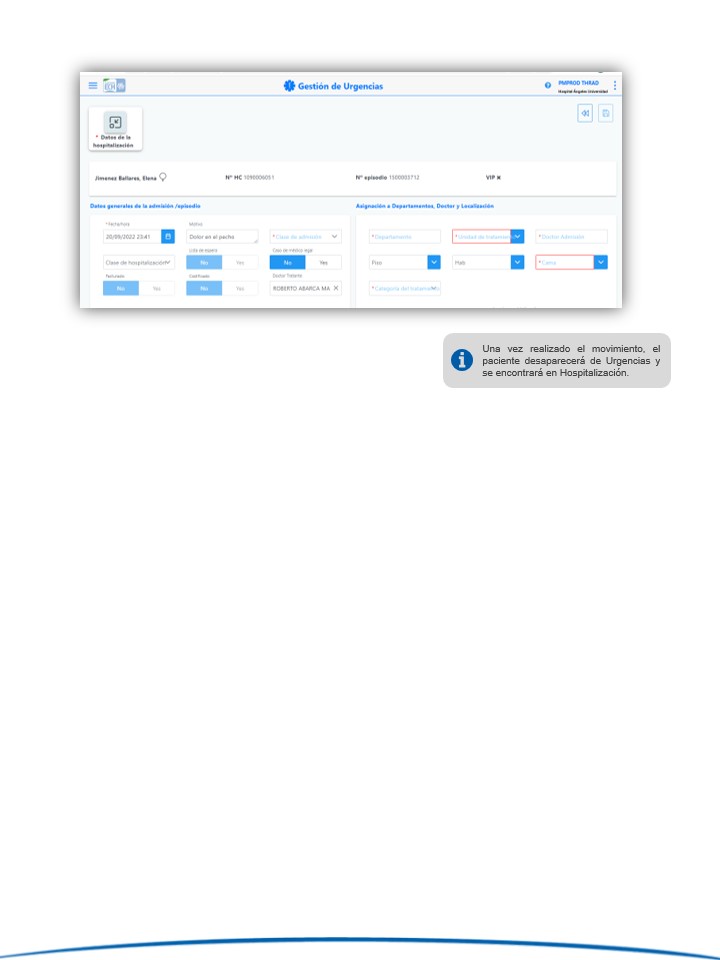Click the Departamento input field
720x960 pixels.
coord(404,237)
